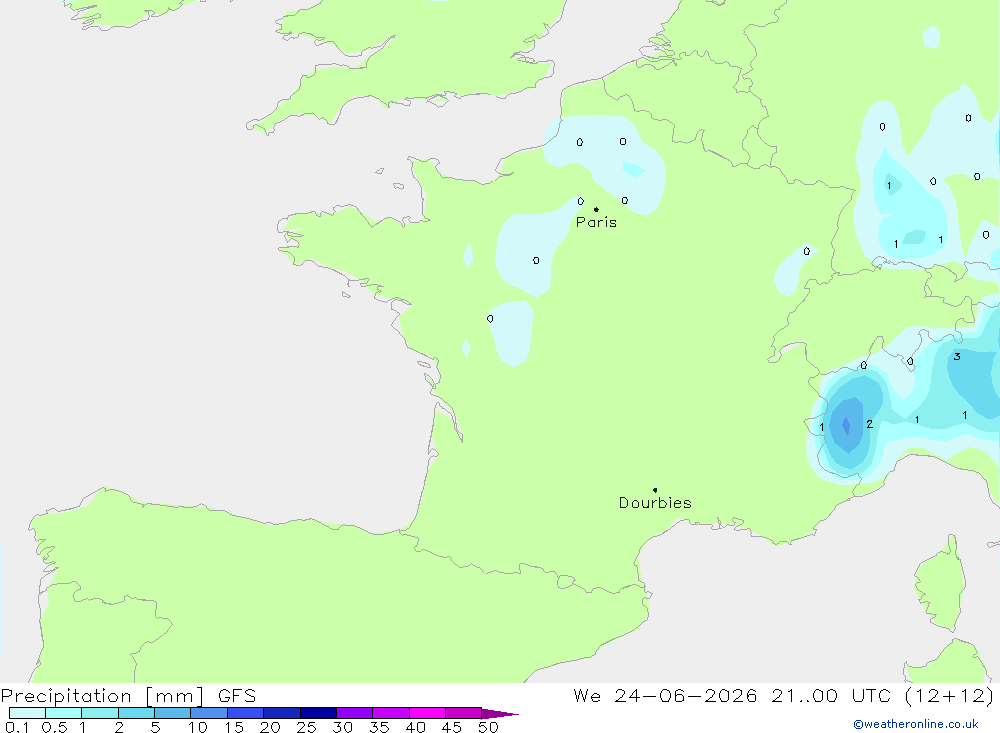Click the legend value '10'
This screenshot has width=1000, height=733.
(197, 727)
